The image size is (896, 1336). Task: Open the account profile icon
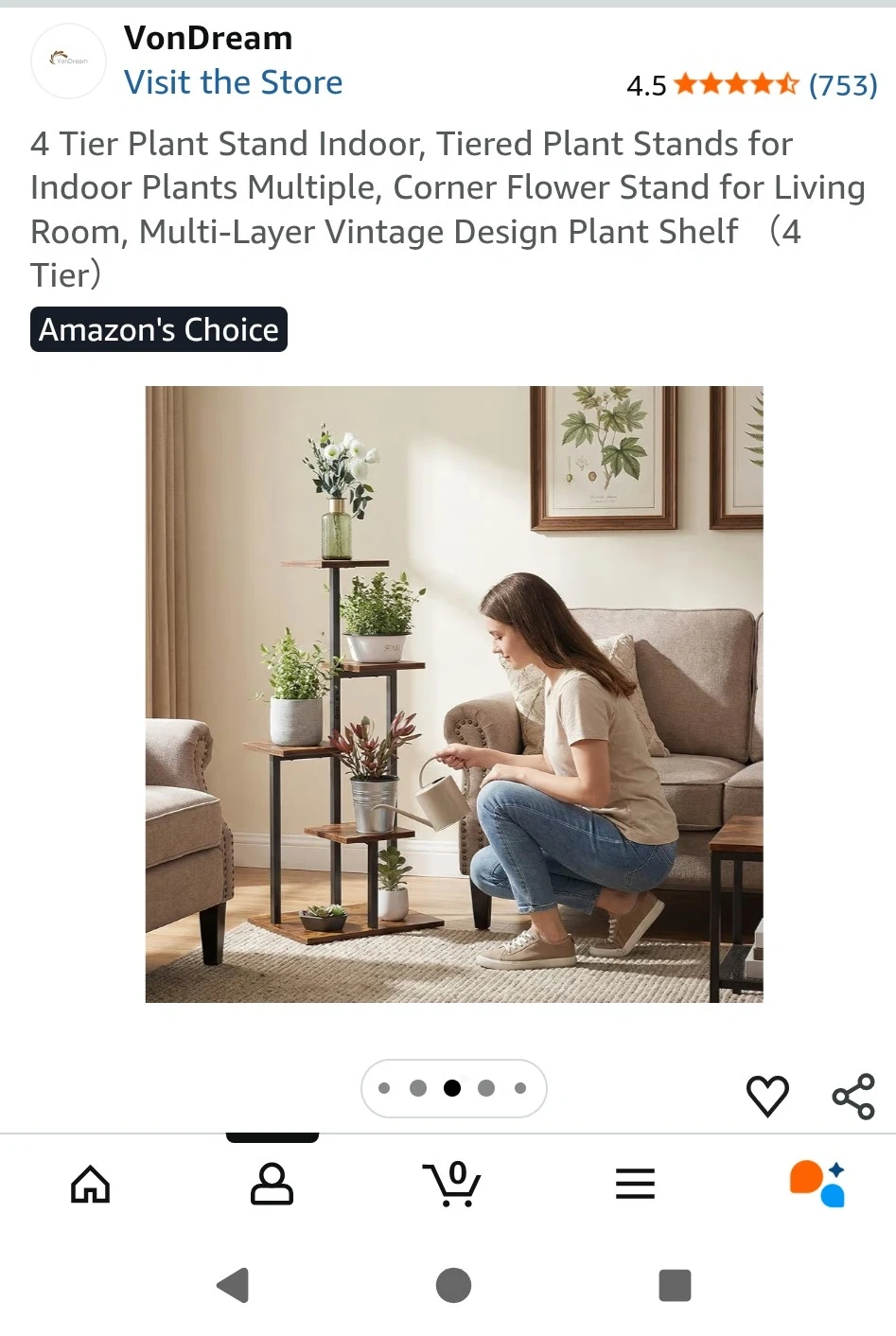pos(272,1184)
